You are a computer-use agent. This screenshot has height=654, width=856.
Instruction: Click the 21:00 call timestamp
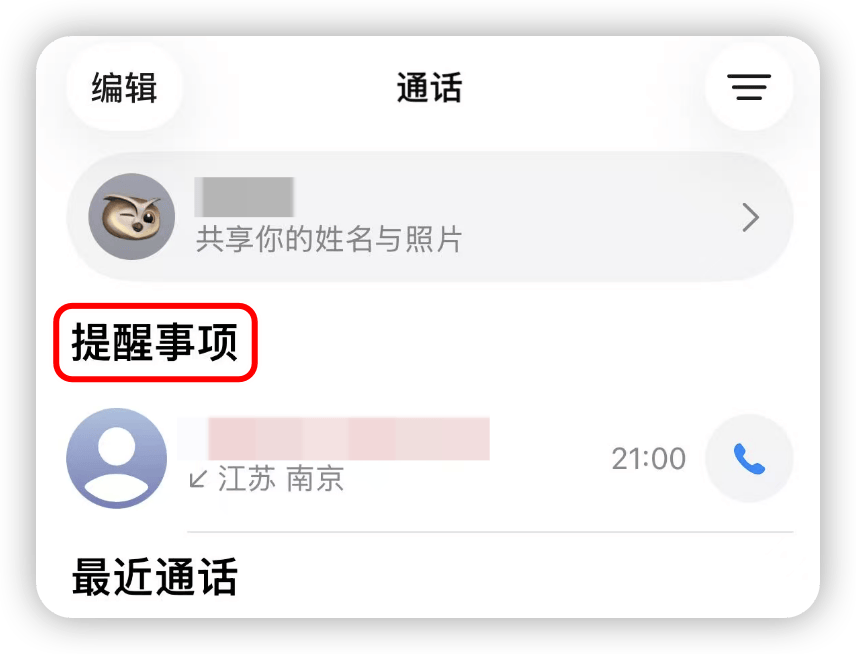(649, 459)
